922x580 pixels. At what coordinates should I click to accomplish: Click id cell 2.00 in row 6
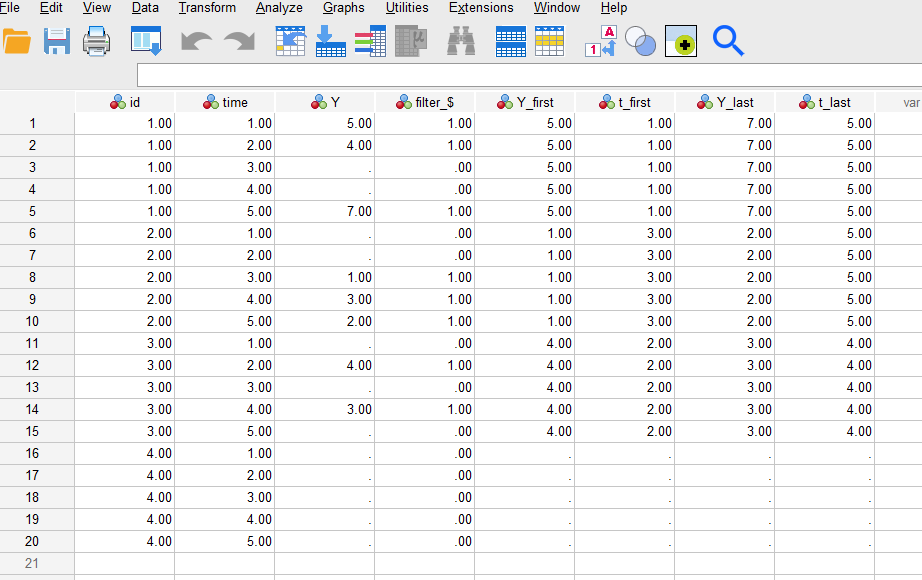pos(125,234)
